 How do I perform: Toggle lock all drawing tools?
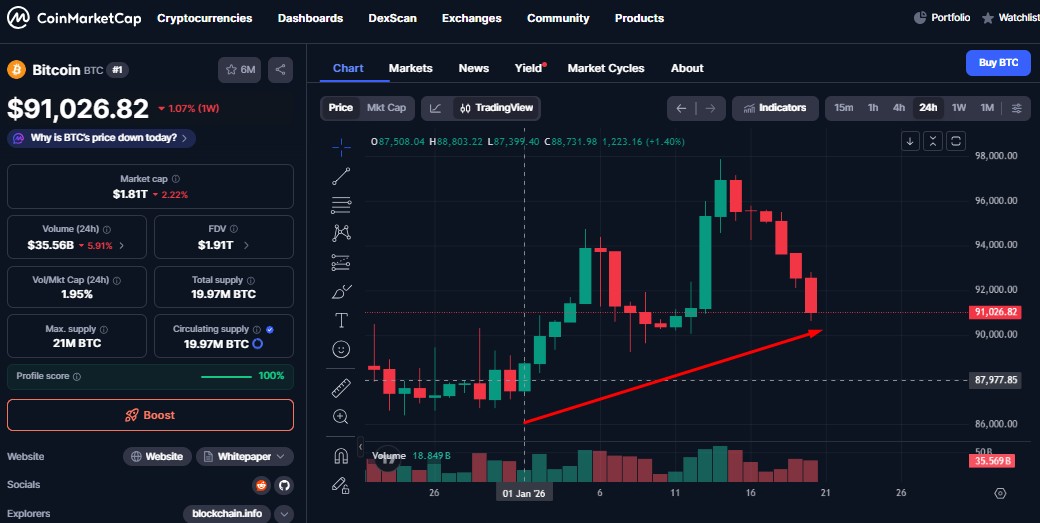[x=341, y=485]
